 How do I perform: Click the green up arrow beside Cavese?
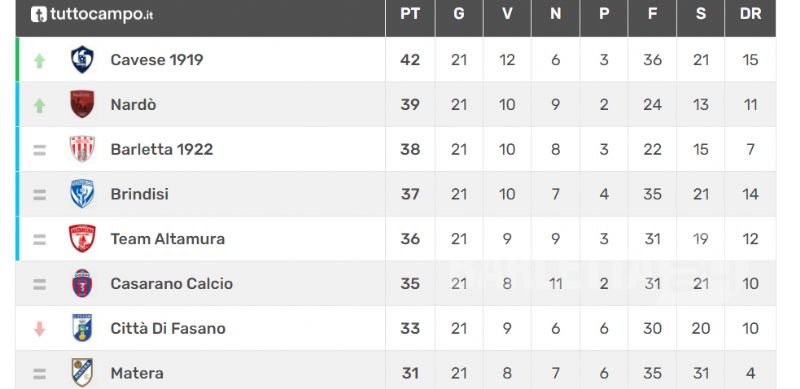tap(39, 61)
